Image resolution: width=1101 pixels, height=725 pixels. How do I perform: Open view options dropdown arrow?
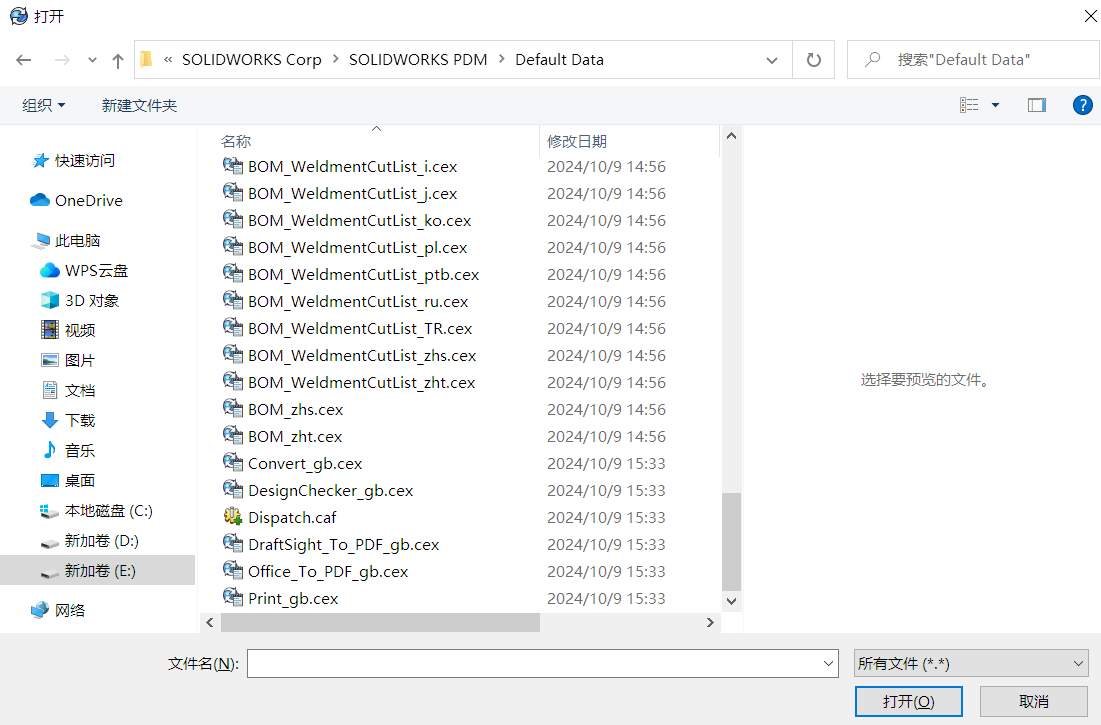[x=995, y=105]
